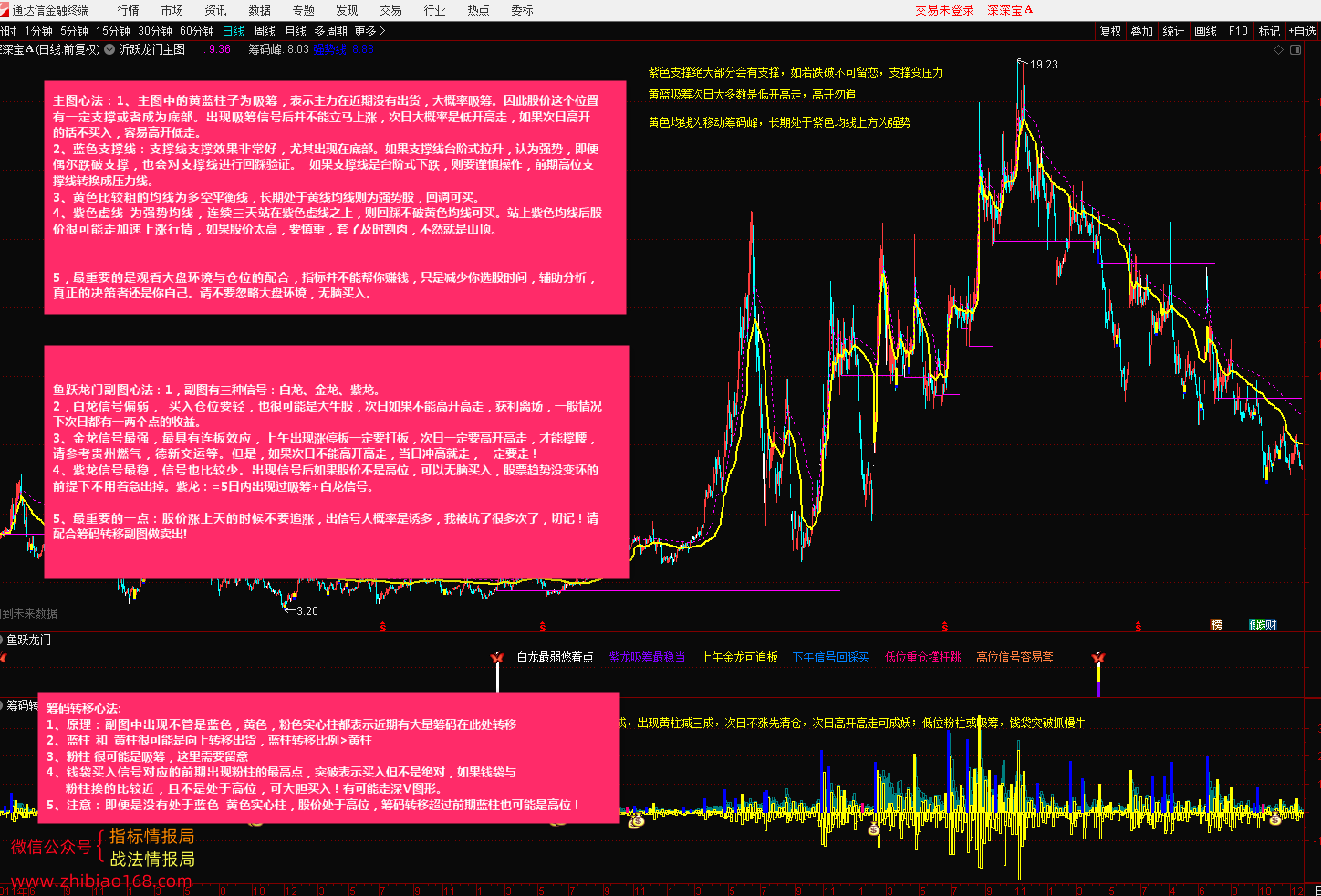Open the F10 company info button
The width and height of the screenshot is (1321, 896).
(x=1238, y=31)
